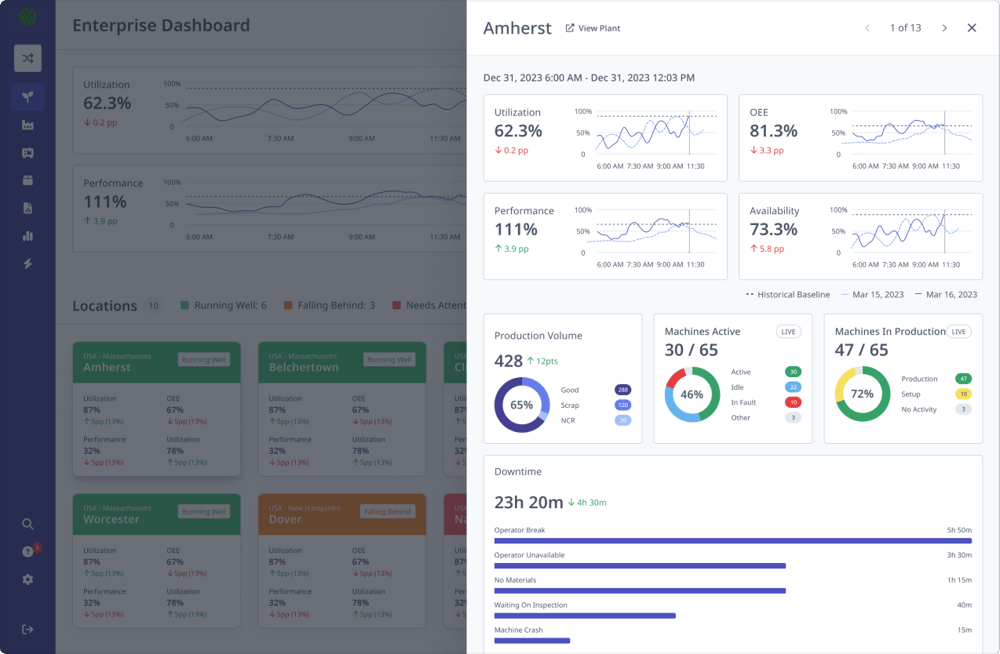Screen dimensions: 1000x654
Task: Open the Amherst location card
Action: 156,409
